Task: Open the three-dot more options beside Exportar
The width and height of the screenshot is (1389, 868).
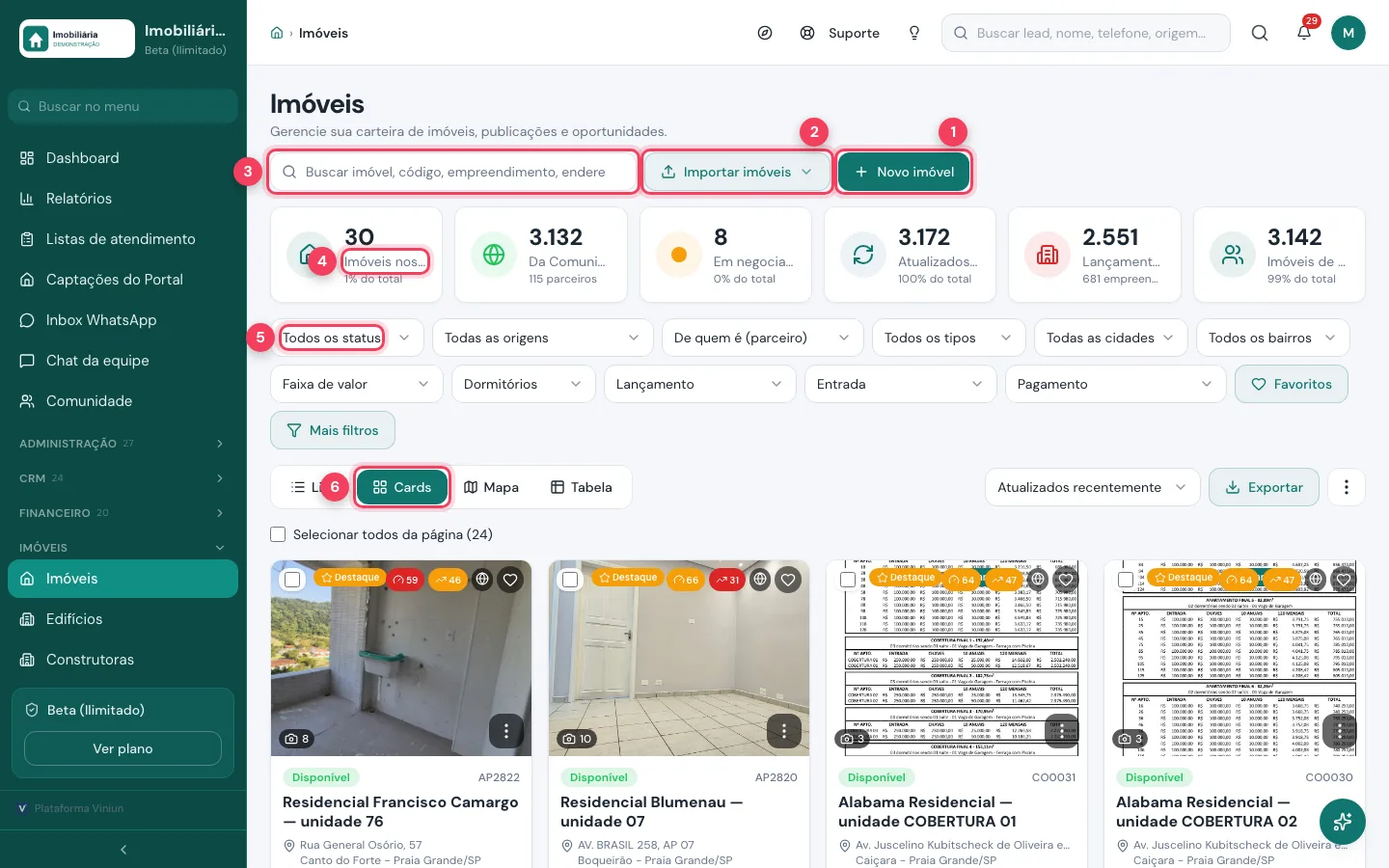Action: tap(1347, 487)
